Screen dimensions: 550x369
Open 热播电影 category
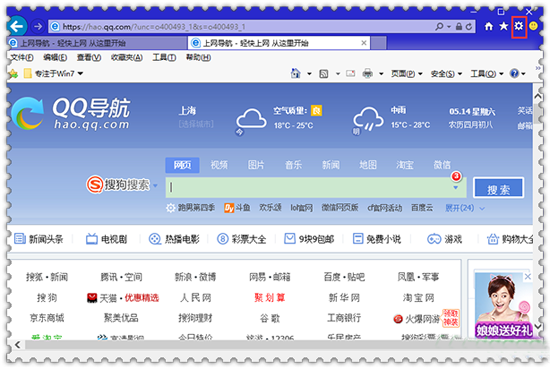pos(174,239)
